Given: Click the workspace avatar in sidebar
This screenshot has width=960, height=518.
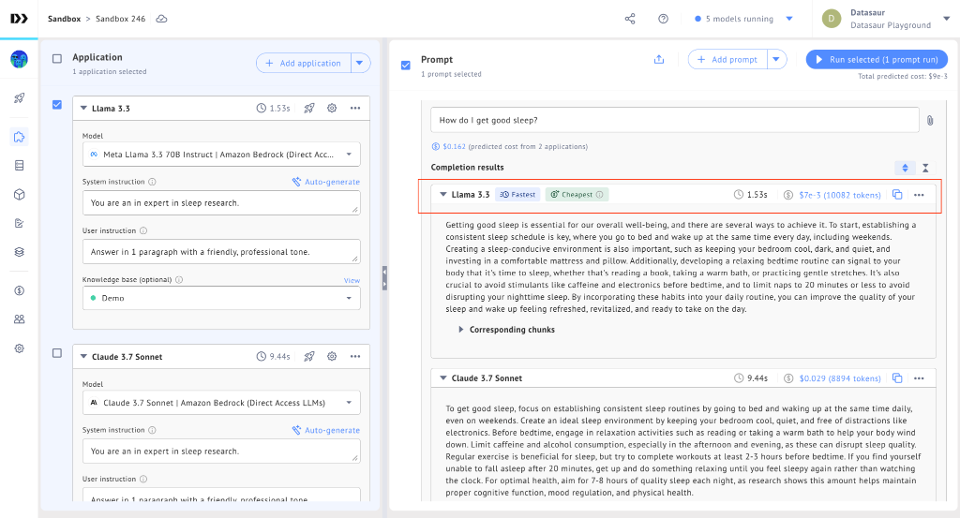Looking at the screenshot, I should [x=19, y=59].
